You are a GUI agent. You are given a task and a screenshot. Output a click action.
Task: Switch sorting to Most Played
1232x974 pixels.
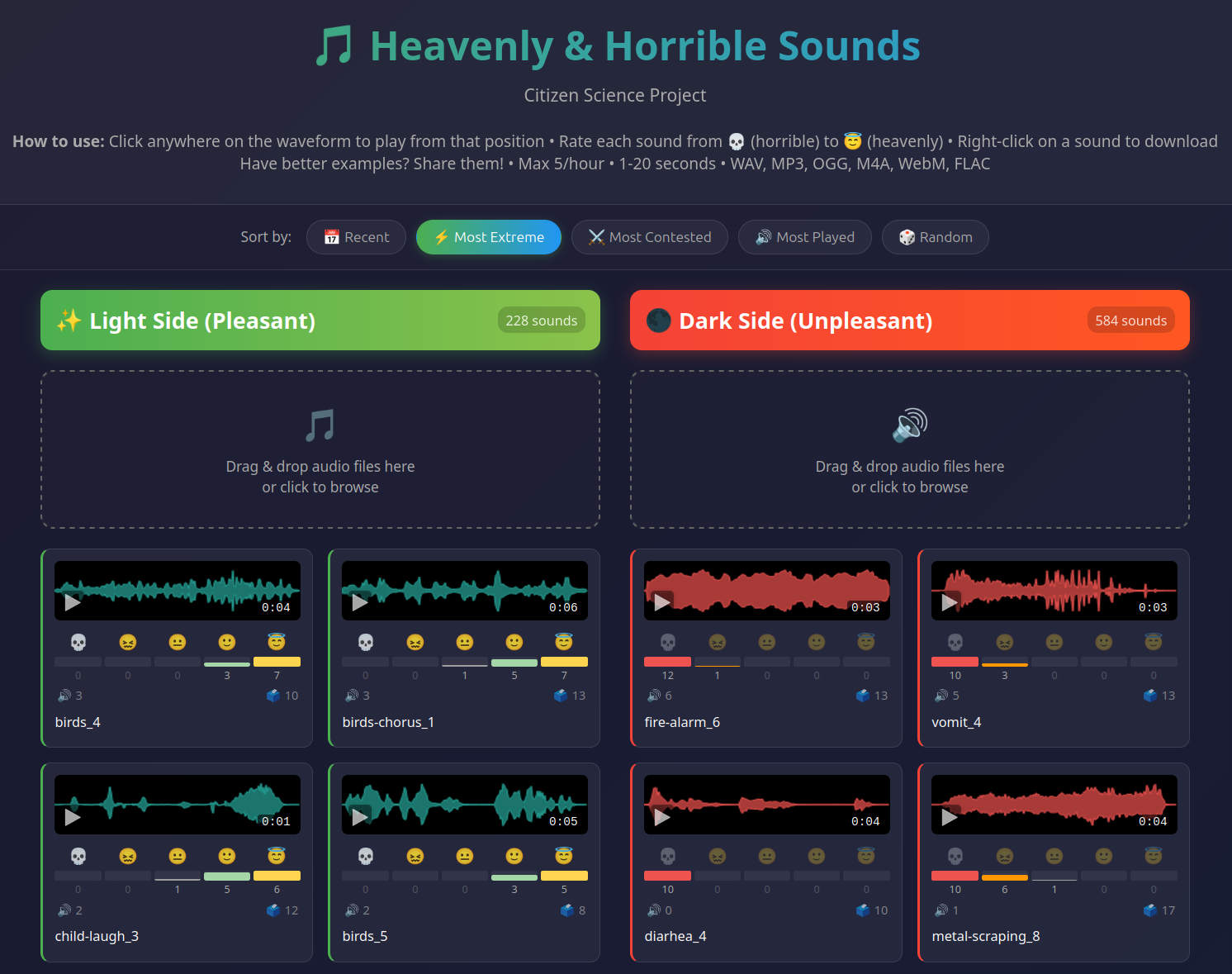[805, 237]
